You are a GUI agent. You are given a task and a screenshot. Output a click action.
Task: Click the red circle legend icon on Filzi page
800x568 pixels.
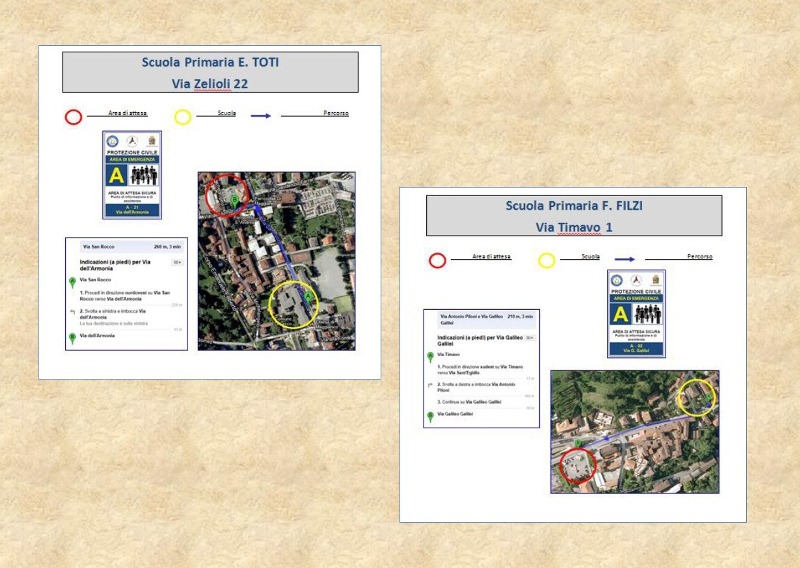pyautogui.click(x=437, y=261)
